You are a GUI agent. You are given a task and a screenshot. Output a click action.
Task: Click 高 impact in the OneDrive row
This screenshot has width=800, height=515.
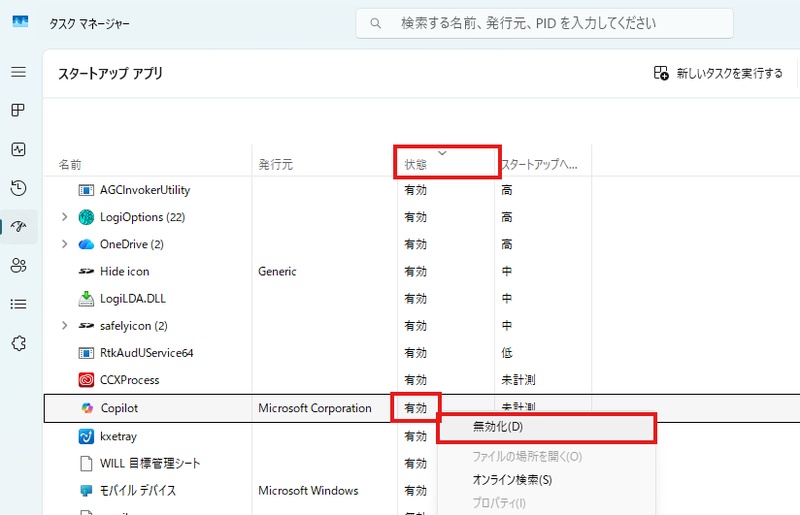(x=507, y=244)
